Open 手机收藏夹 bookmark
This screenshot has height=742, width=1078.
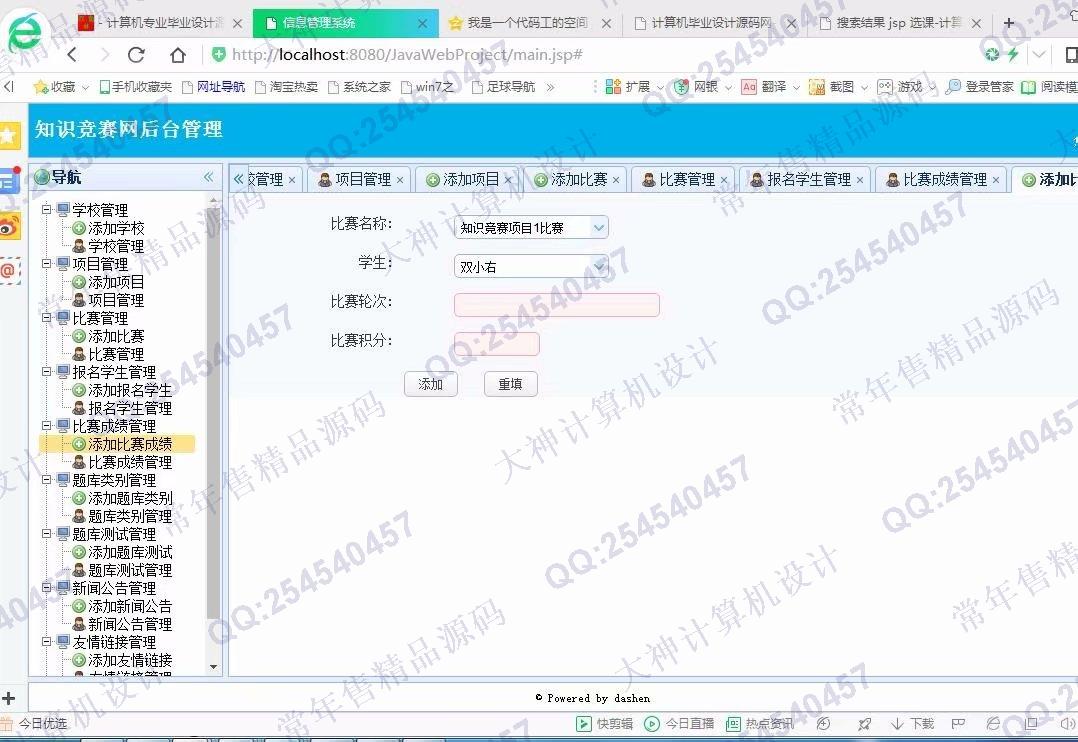point(135,87)
